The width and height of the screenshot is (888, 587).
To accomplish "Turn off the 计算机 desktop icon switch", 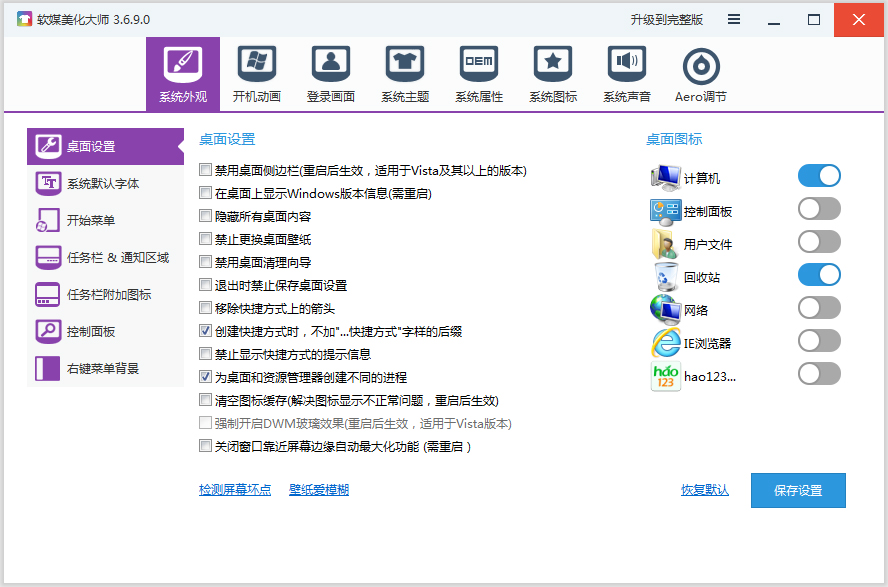I will pos(819,175).
